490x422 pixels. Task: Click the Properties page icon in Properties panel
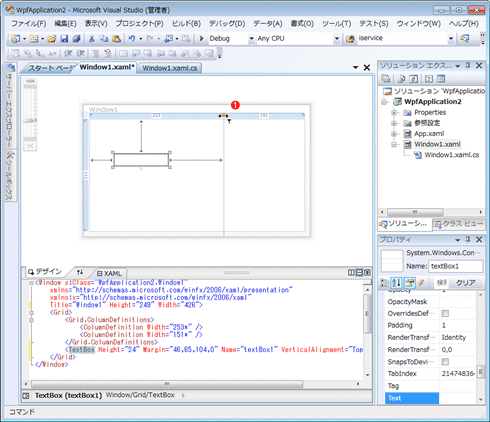410,283
